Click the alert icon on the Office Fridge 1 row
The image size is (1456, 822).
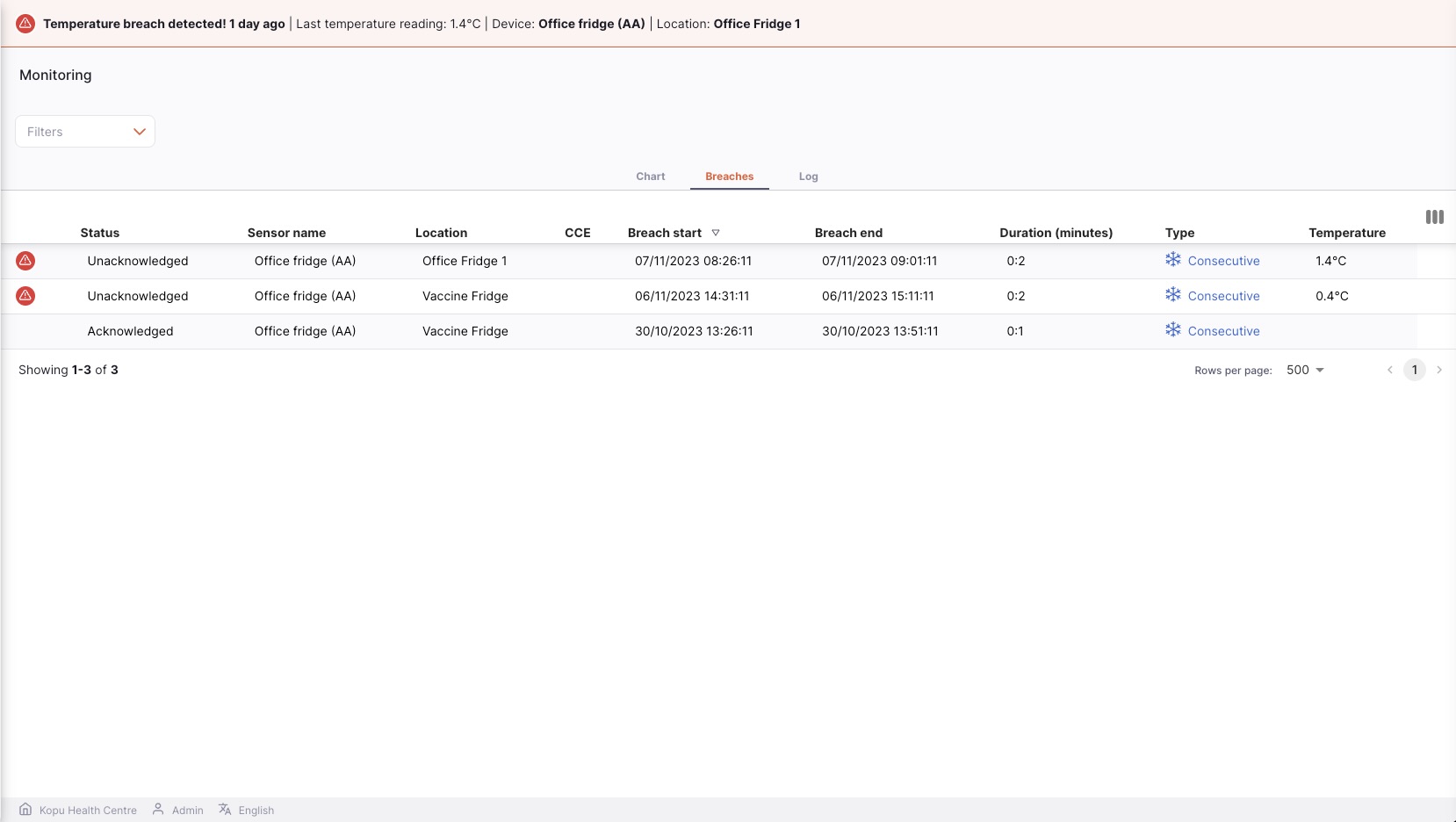pos(25,261)
